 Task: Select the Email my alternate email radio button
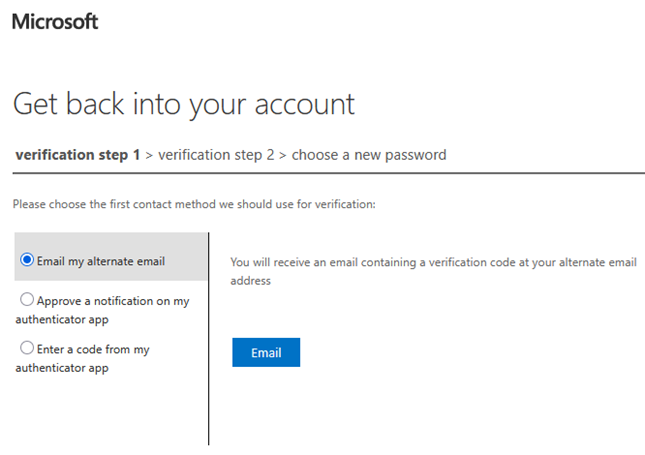point(27,261)
